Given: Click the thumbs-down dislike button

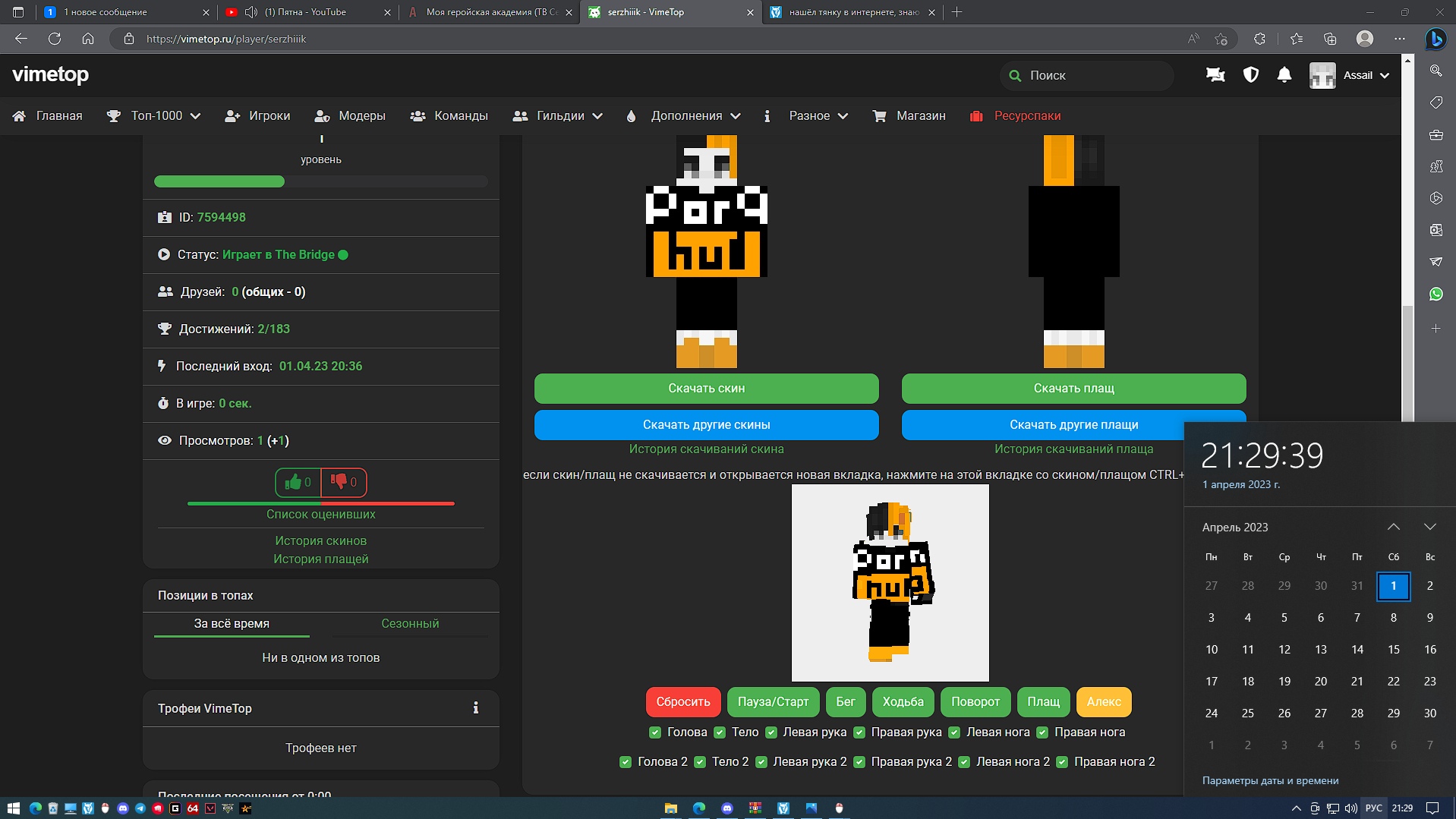Looking at the screenshot, I should pyautogui.click(x=344, y=482).
